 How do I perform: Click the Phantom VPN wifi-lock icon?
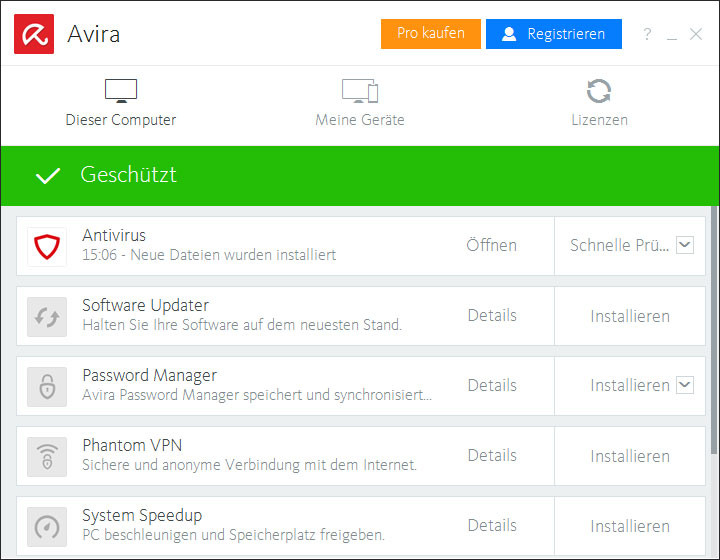point(47,456)
